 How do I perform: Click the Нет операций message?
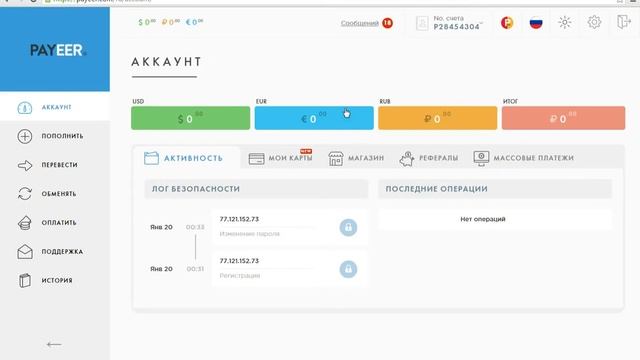(x=483, y=219)
